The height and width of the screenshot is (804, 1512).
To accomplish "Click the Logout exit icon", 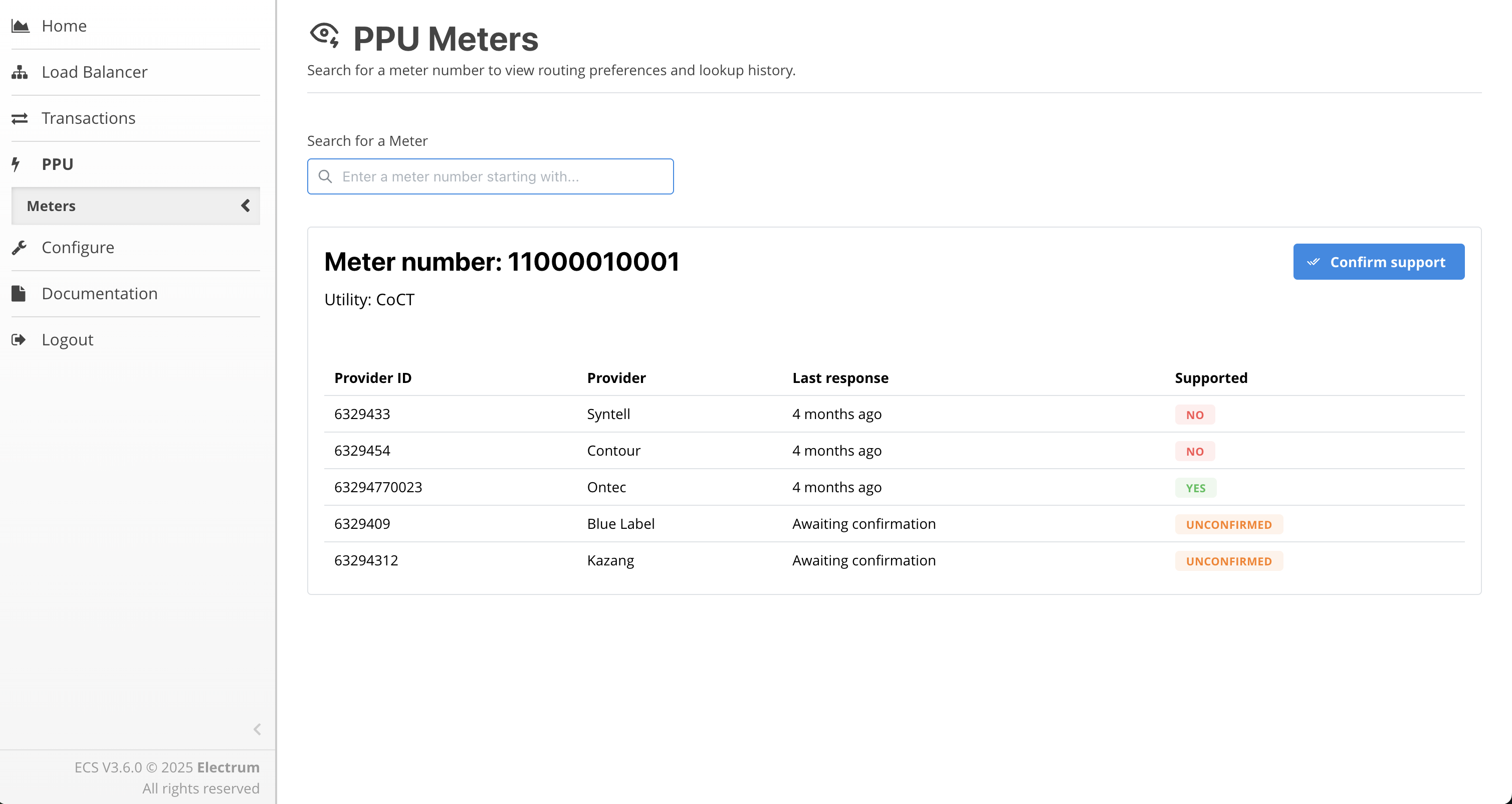I will tap(19, 340).
